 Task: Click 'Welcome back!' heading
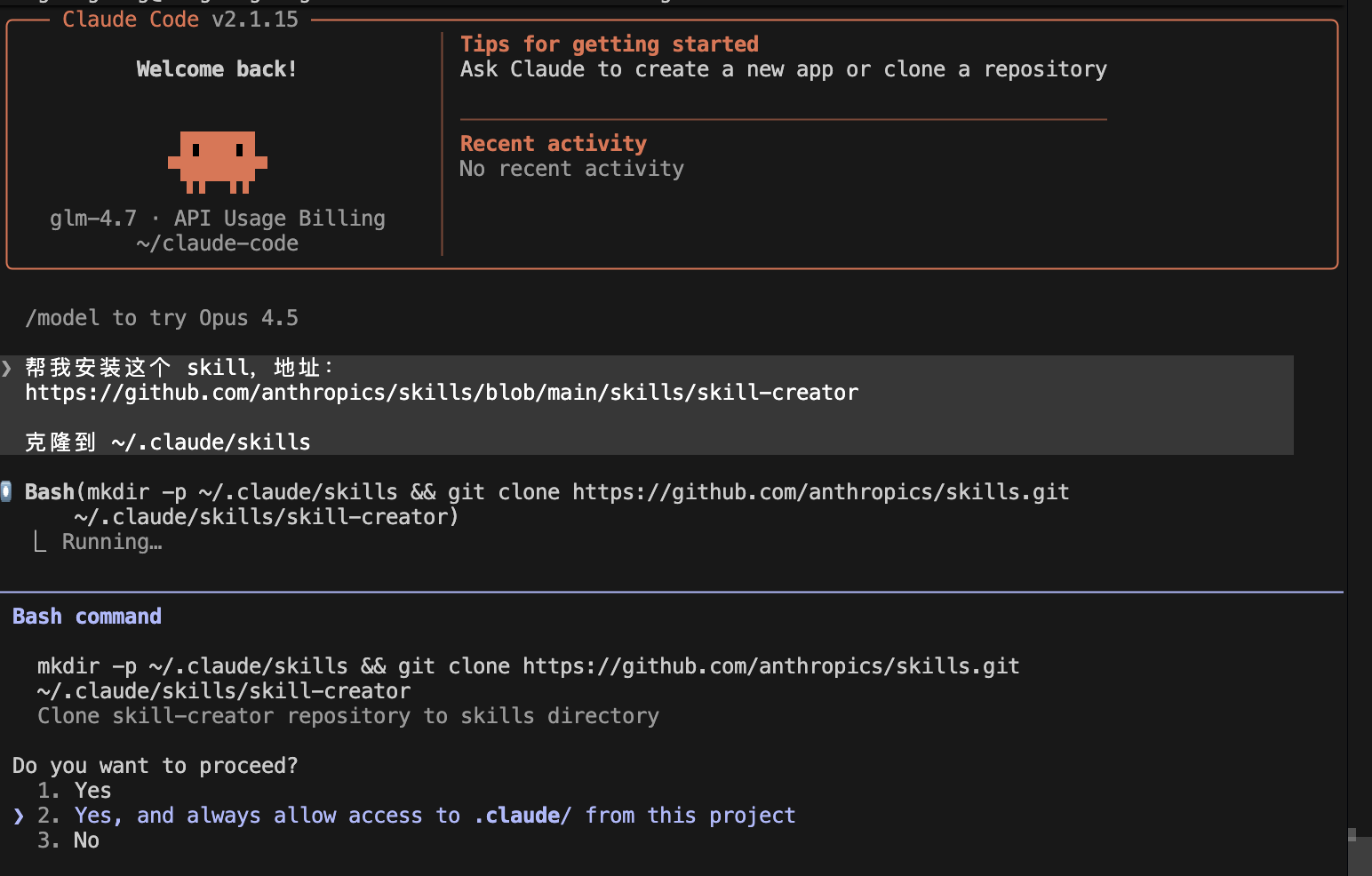(217, 69)
